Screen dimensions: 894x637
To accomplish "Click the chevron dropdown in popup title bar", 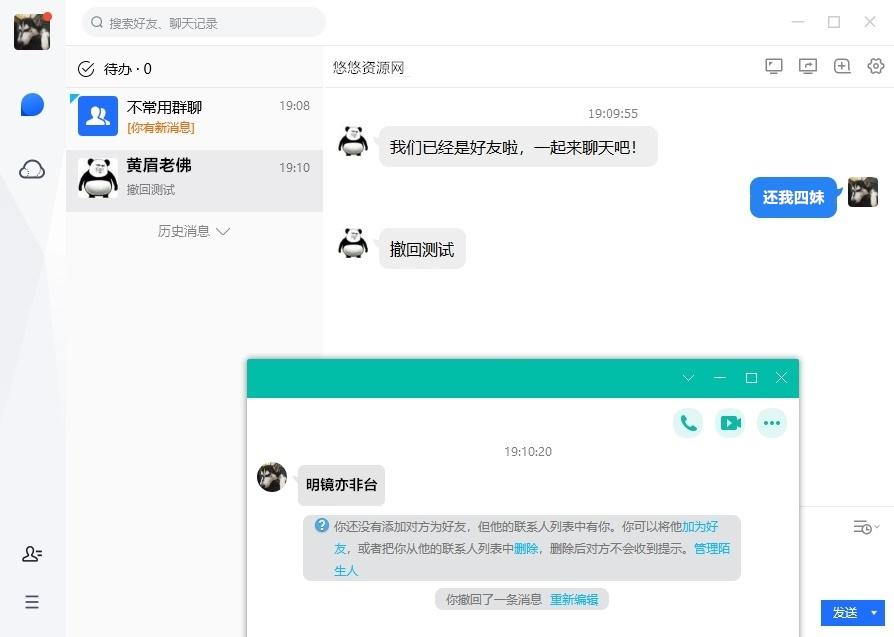I will (x=688, y=378).
